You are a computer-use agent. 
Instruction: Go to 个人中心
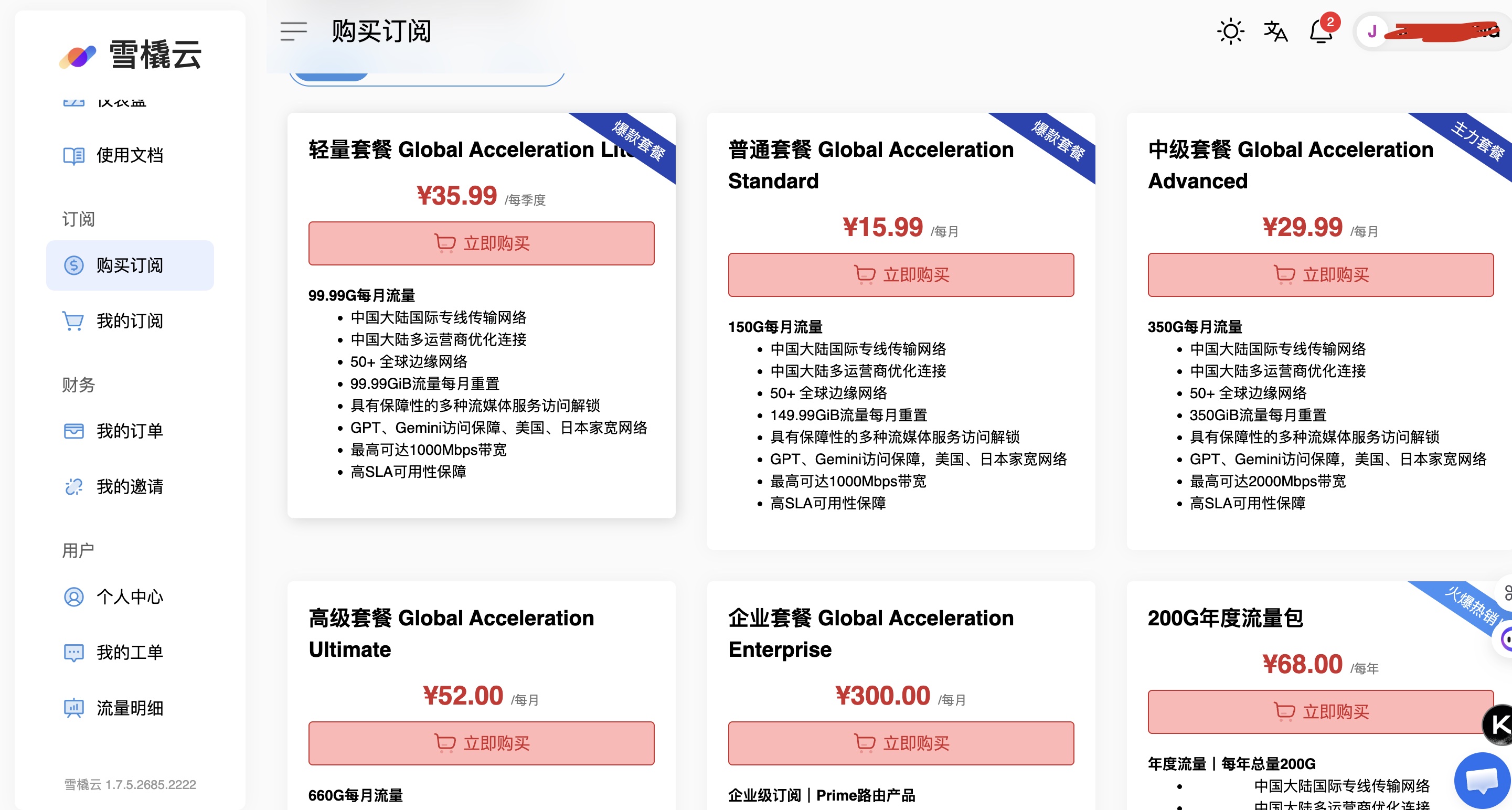click(130, 597)
